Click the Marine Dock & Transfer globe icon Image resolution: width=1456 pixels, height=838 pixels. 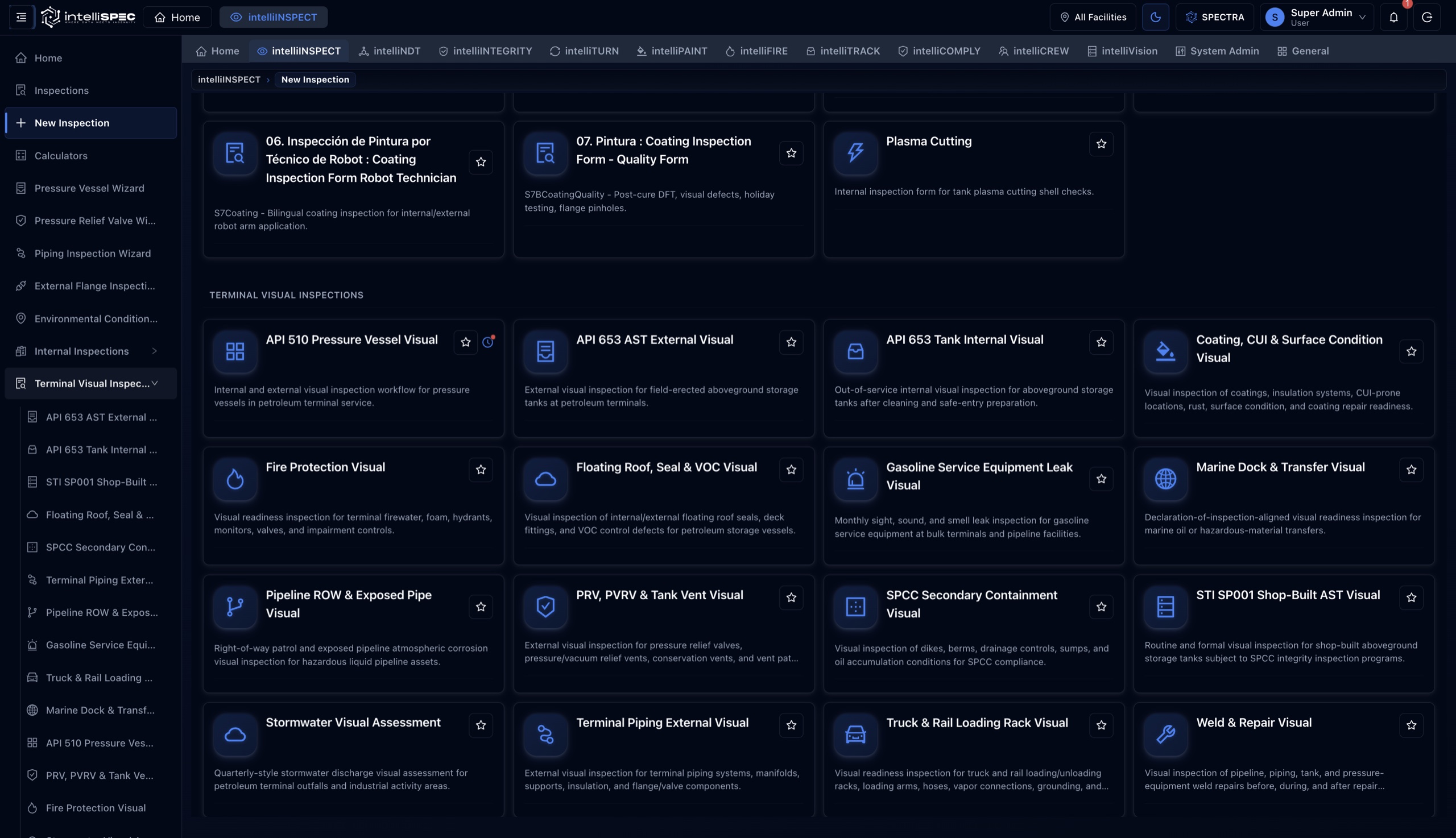(1165, 479)
